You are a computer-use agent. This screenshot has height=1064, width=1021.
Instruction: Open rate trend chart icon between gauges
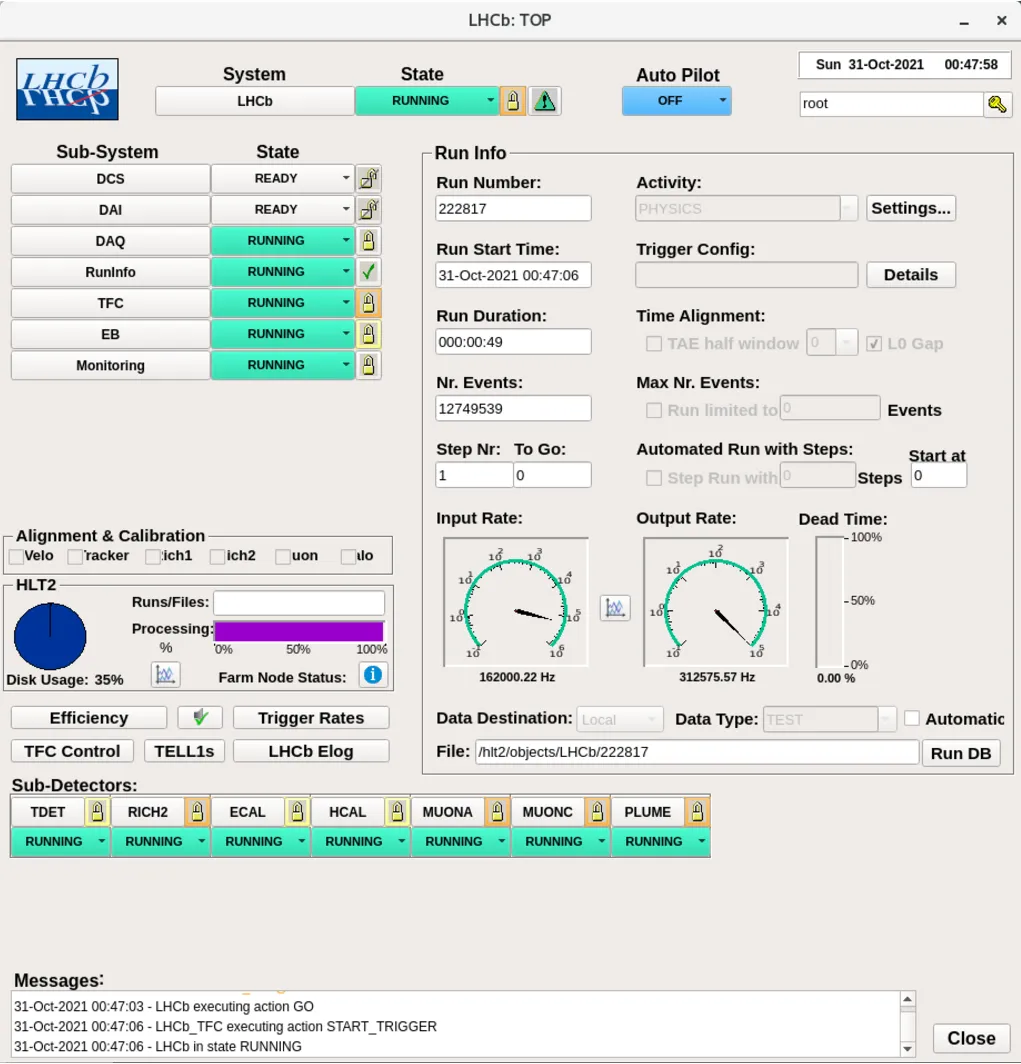pos(615,607)
